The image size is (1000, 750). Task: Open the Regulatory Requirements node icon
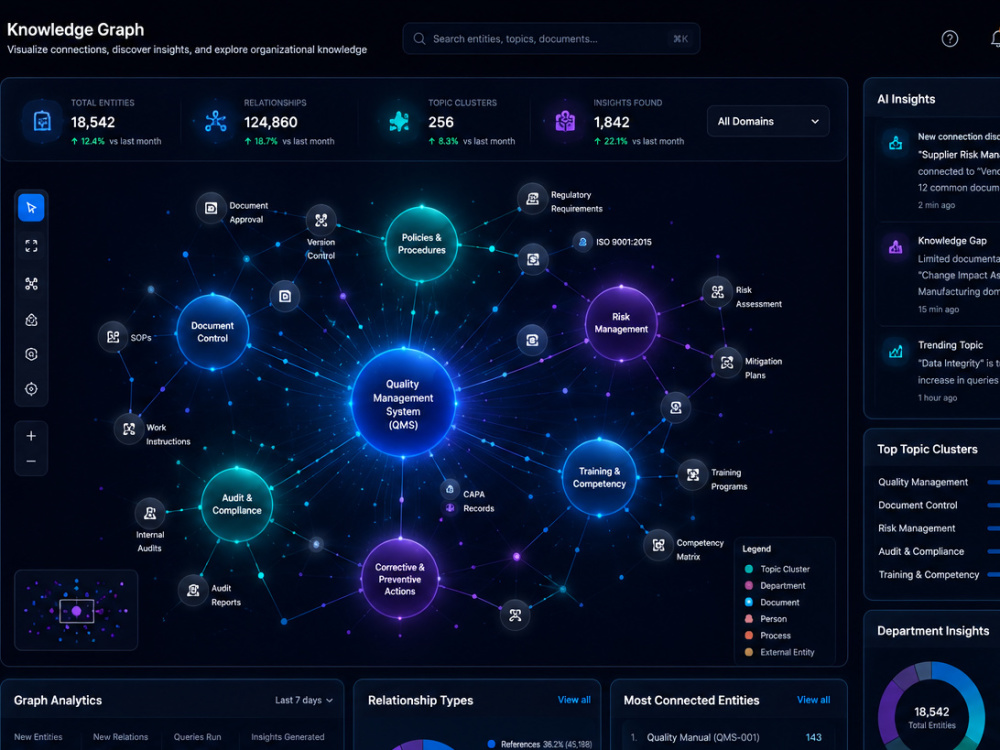coord(532,198)
